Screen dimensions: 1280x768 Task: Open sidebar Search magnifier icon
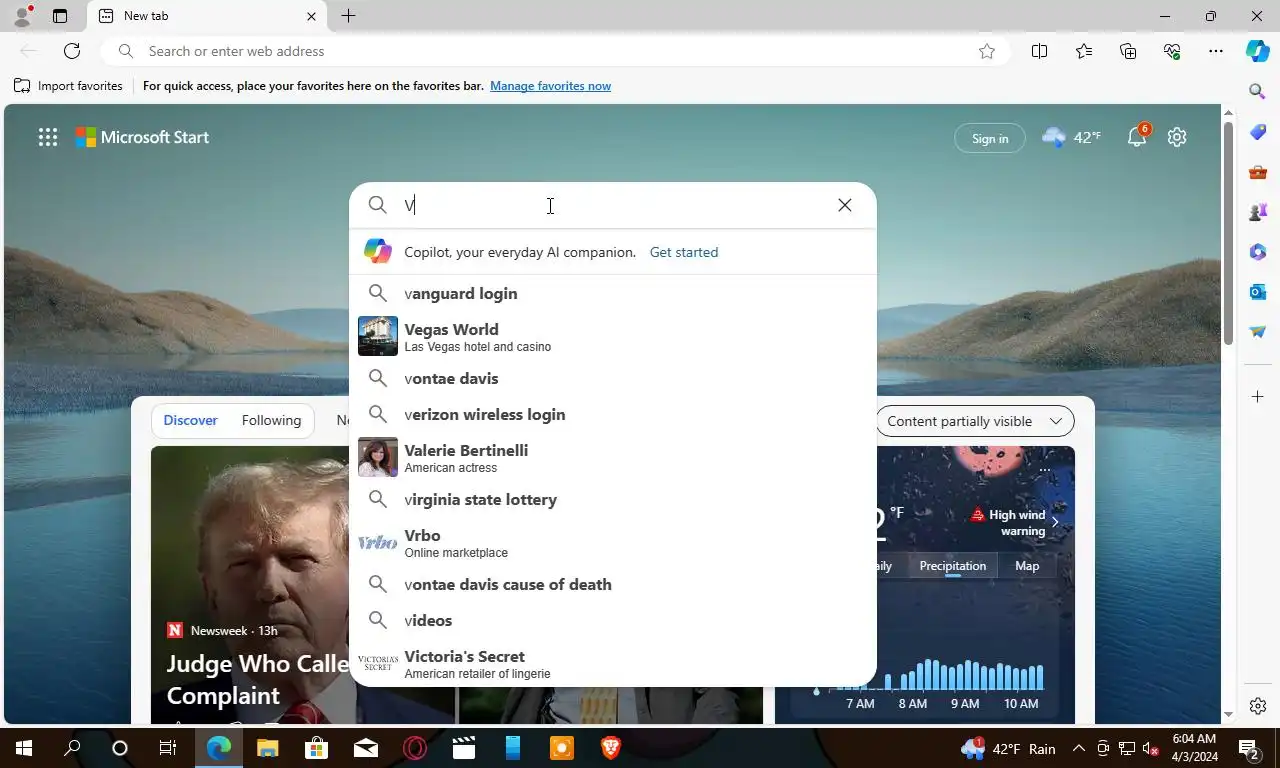click(x=1258, y=92)
